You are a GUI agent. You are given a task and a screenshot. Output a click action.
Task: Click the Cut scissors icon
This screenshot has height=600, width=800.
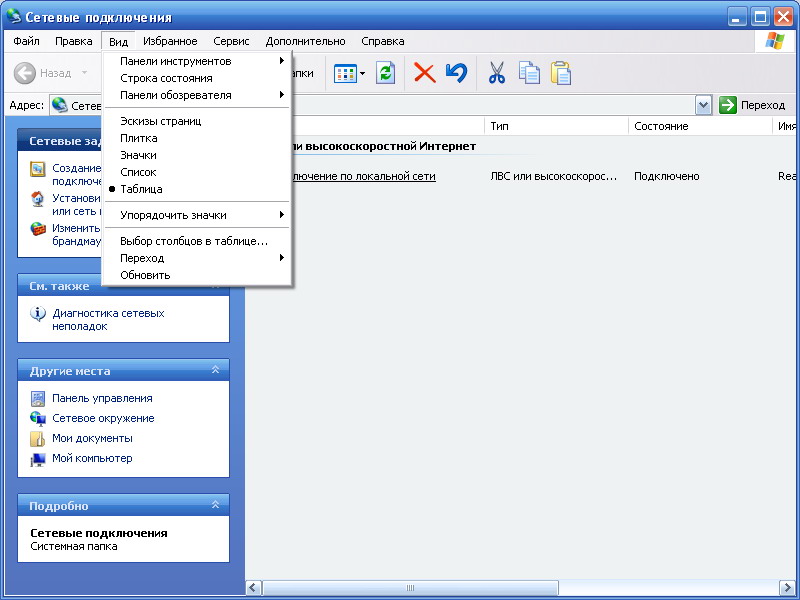pos(497,73)
